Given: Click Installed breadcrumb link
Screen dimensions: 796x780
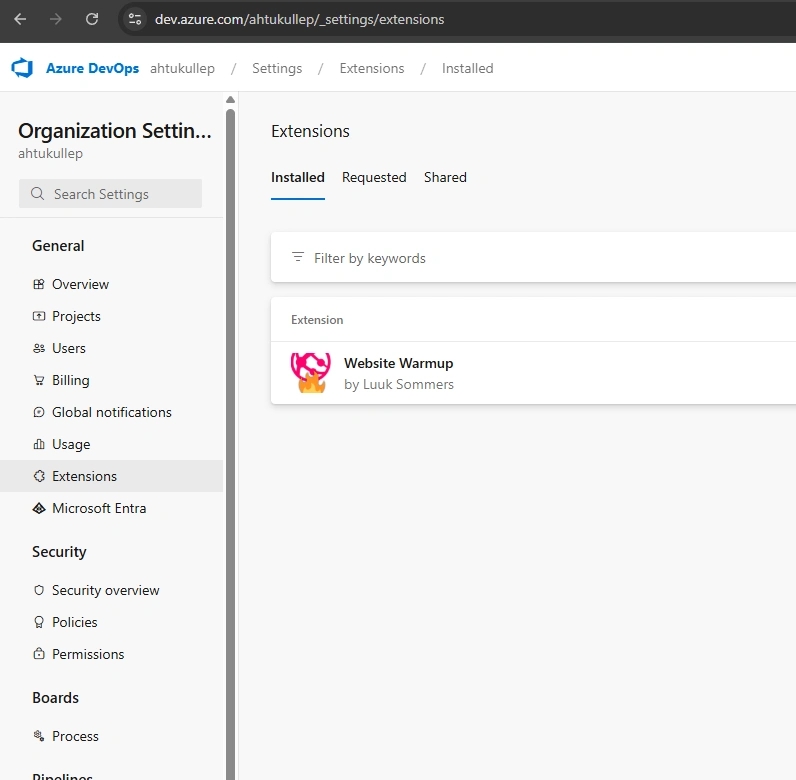Looking at the screenshot, I should pyautogui.click(x=468, y=68).
